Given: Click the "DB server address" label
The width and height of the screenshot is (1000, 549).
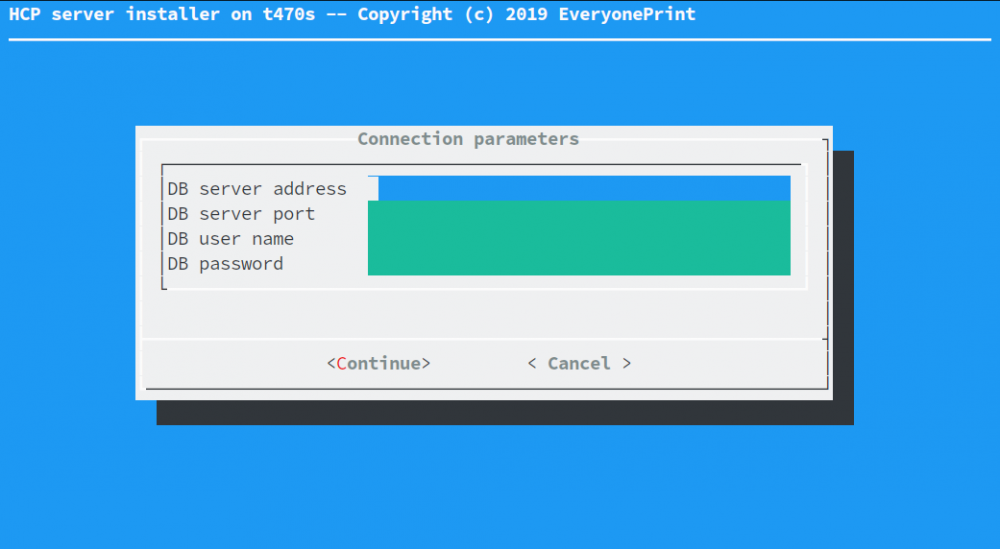Looking at the screenshot, I should (257, 189).
